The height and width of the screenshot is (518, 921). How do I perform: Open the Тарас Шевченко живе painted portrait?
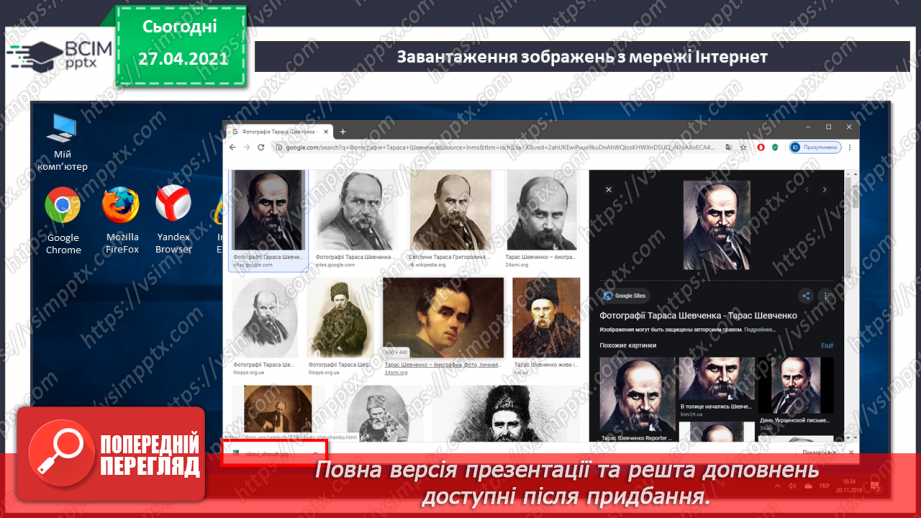[x=546, y=318]
